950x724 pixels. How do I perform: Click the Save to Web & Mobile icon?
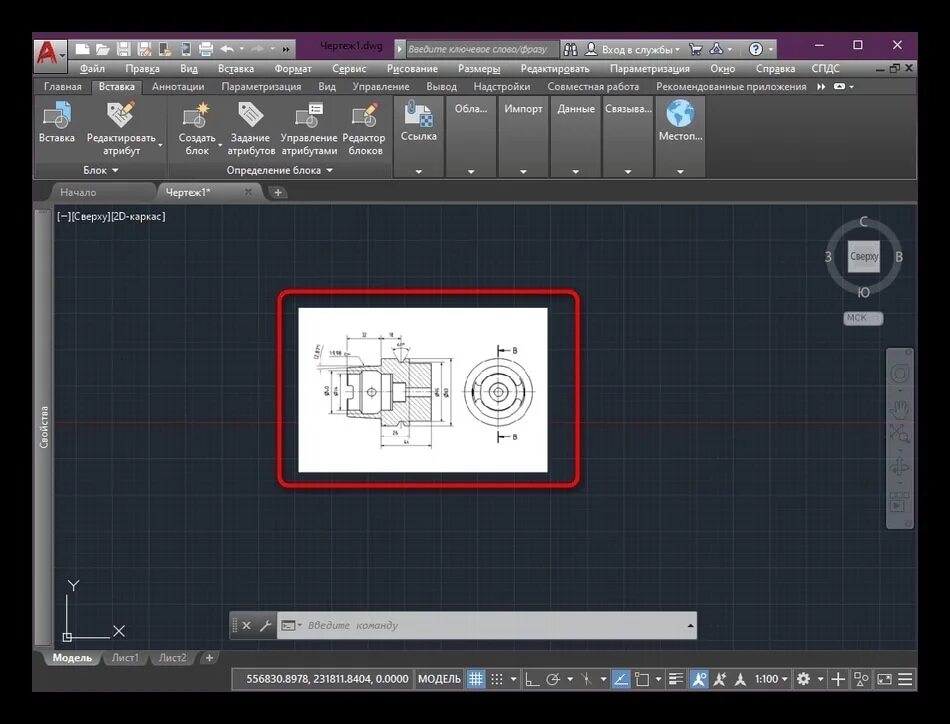point(185,48)
